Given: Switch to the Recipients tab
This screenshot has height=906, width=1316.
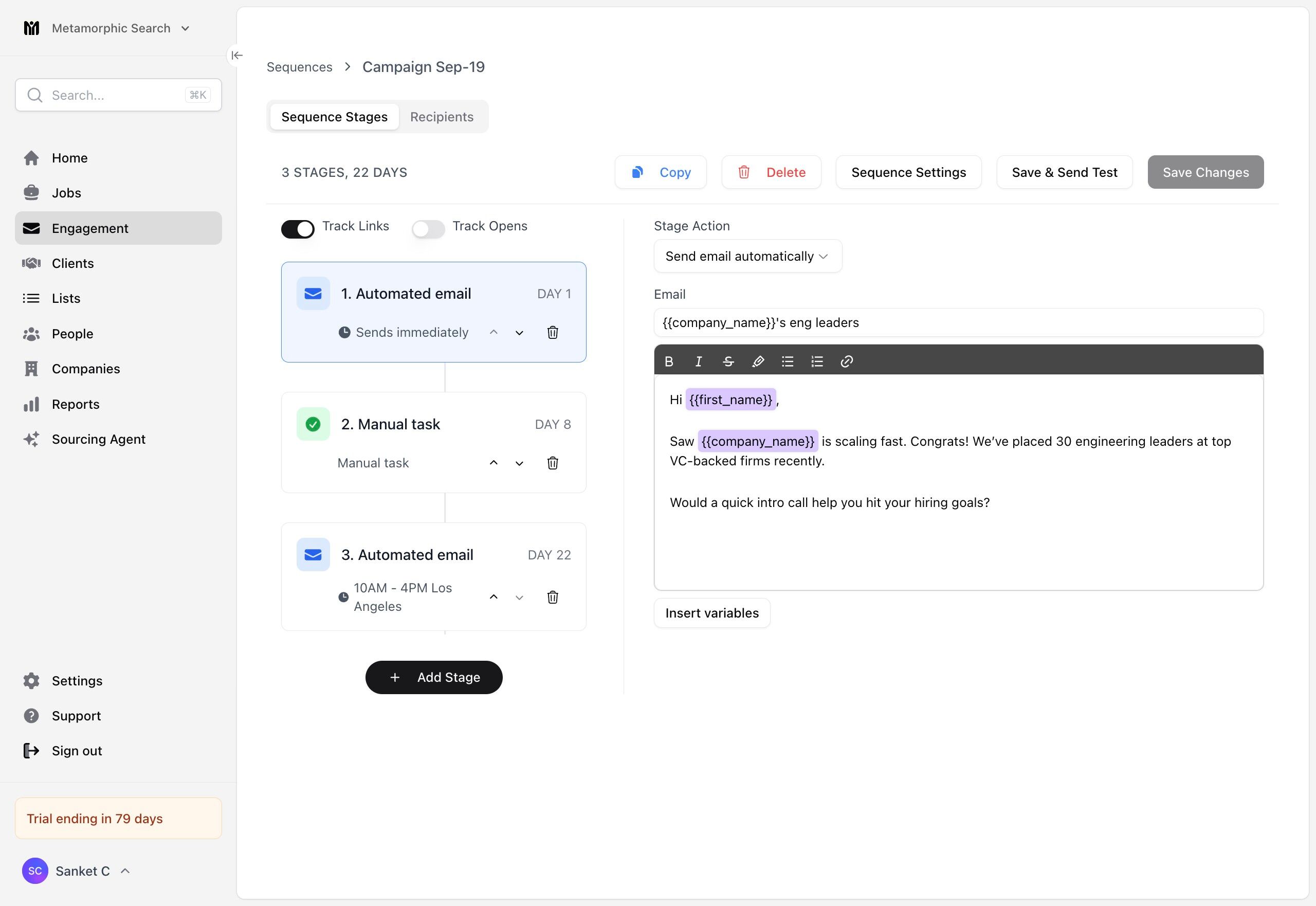Looking at the screenshot, I should [441, 117].
